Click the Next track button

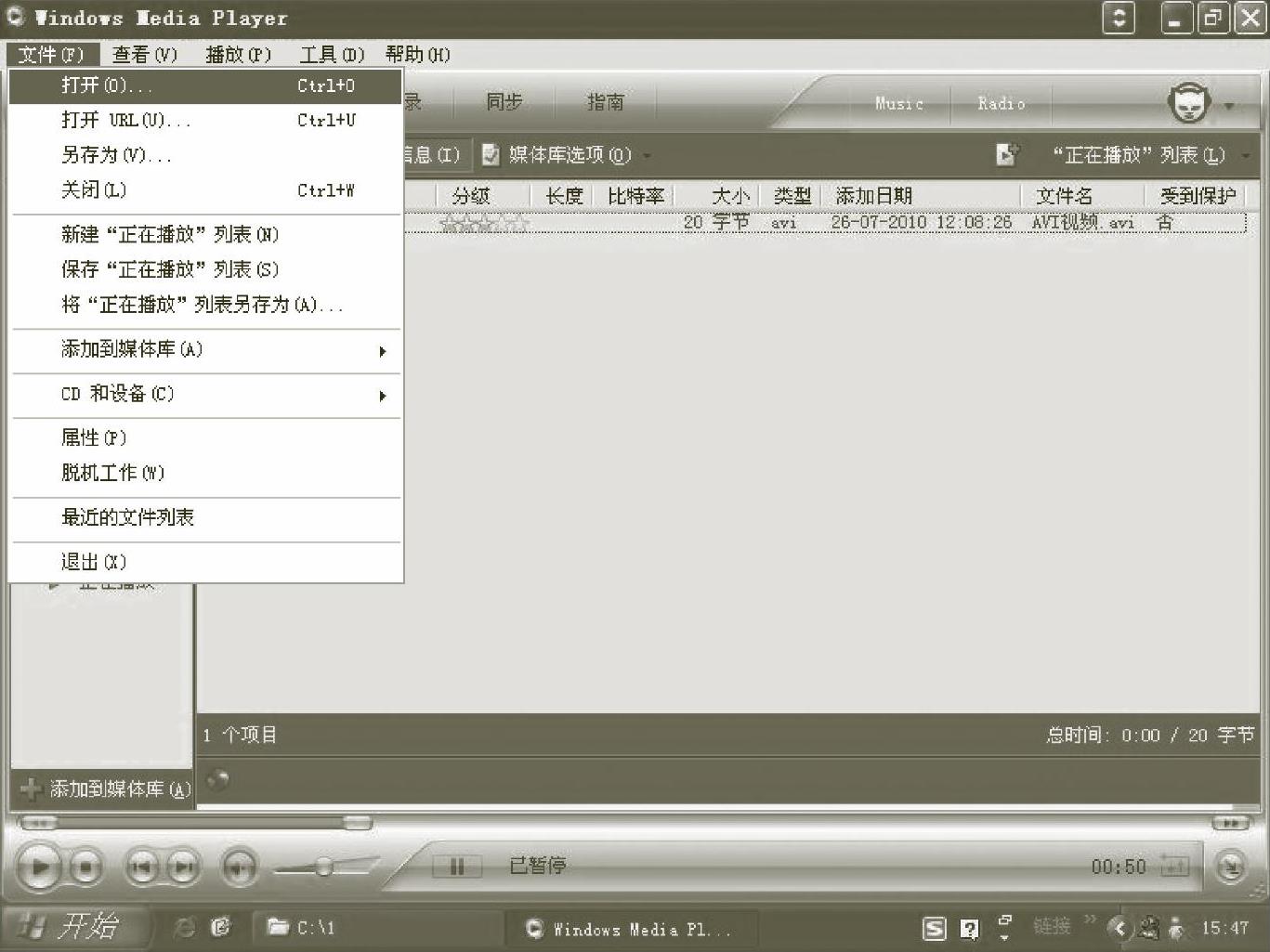tap(183, 867)
